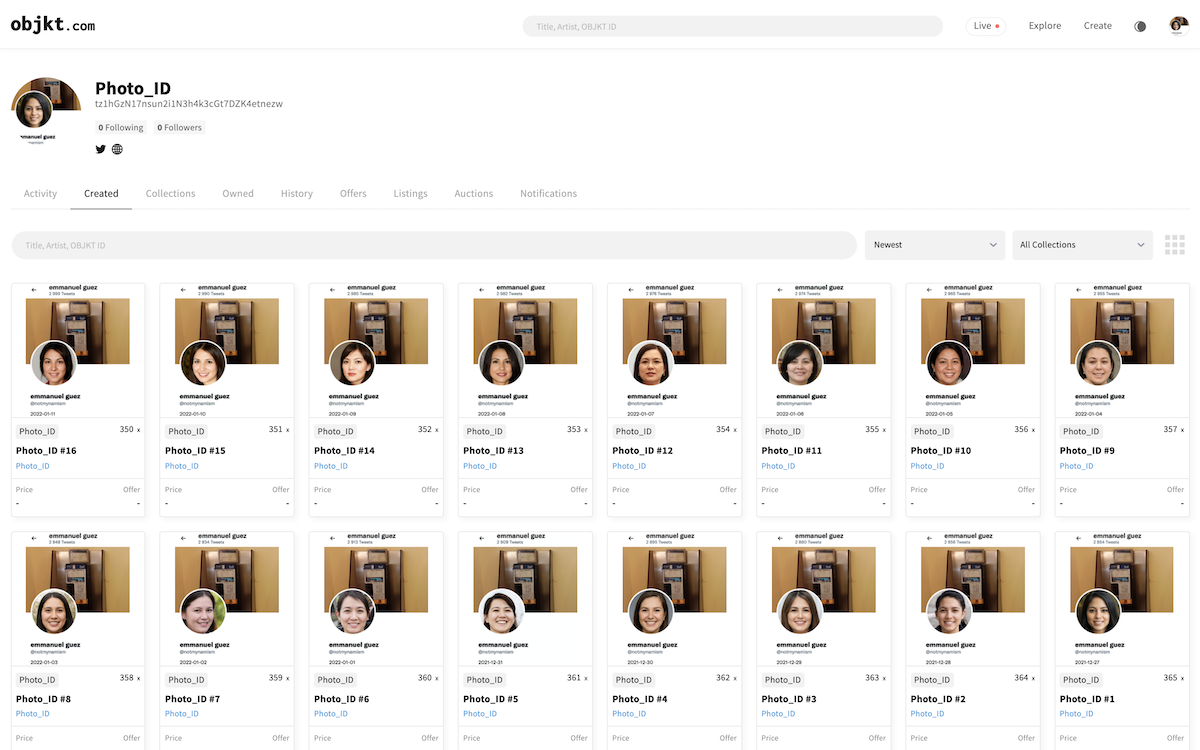Open the Auctions tab
1200x750 pixels.
tap(474, 194)
